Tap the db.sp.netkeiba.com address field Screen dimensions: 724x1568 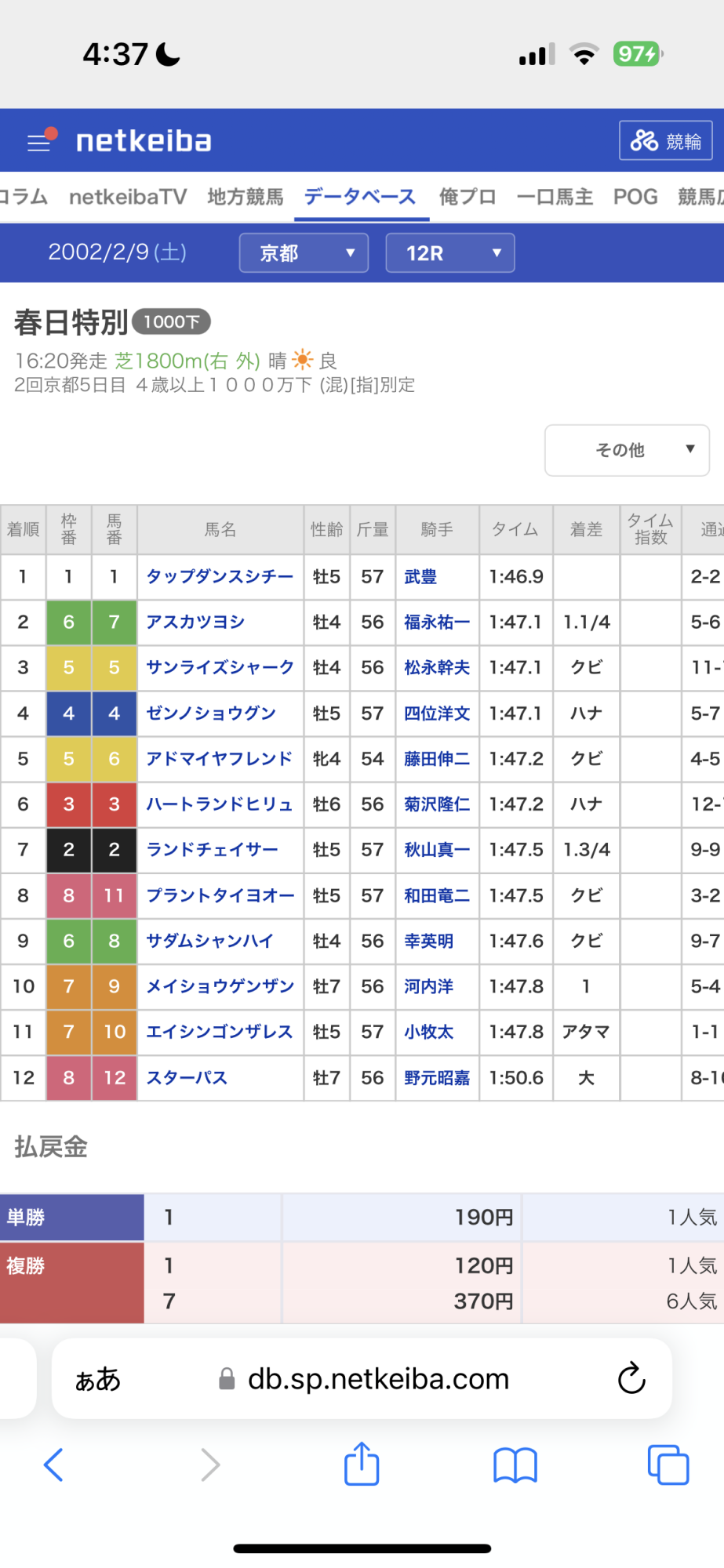coord(378,1379)
